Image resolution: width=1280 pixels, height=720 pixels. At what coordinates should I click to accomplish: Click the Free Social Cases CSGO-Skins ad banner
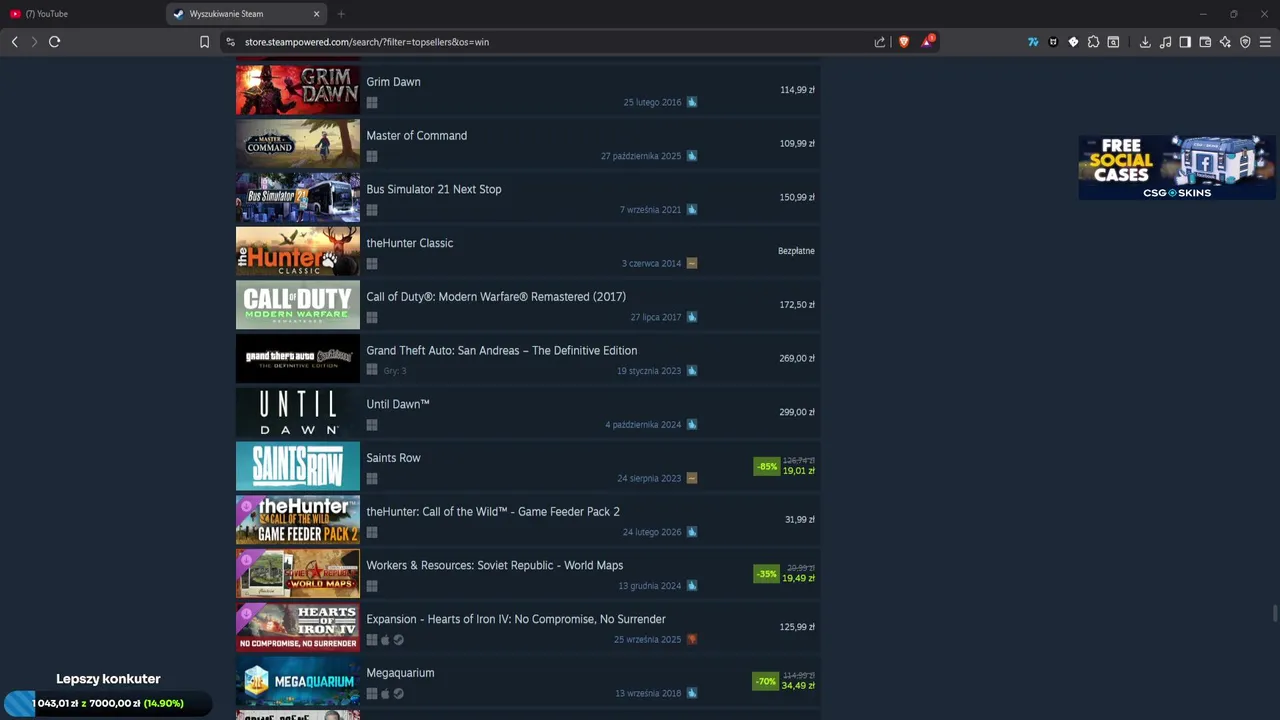pyautogui.click(x=1176, y=167)
